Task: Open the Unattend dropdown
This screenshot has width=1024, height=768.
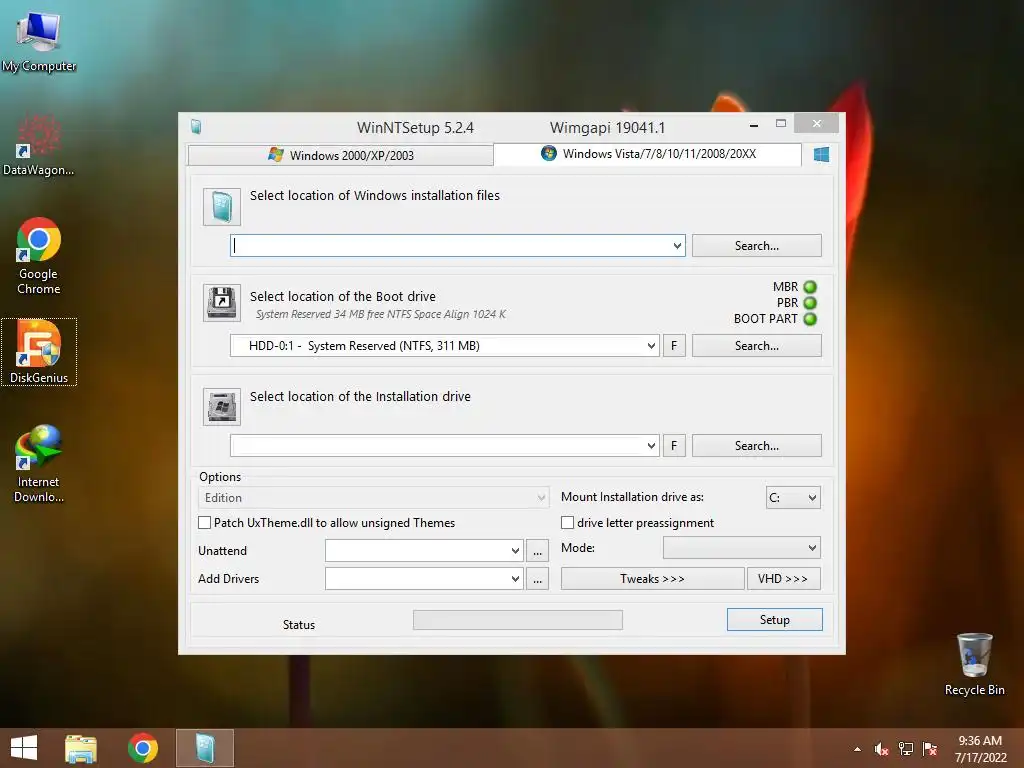Action: (x=424, y=551)
